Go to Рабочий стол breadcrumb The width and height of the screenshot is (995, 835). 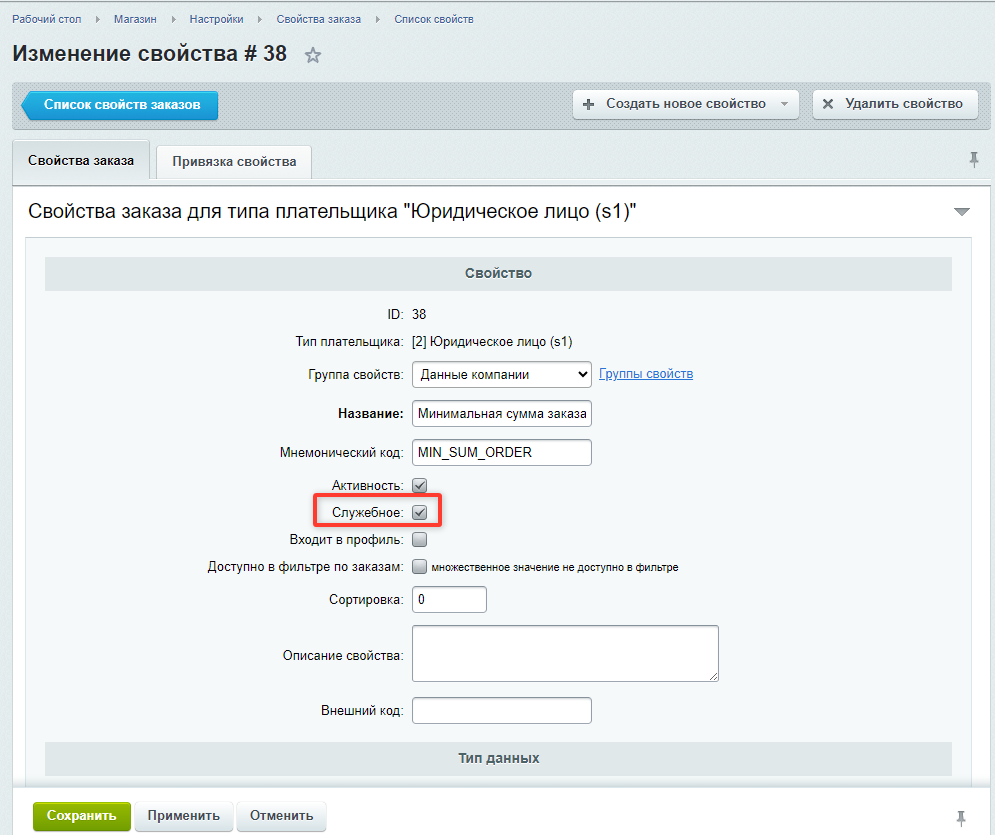click(46, 19)
